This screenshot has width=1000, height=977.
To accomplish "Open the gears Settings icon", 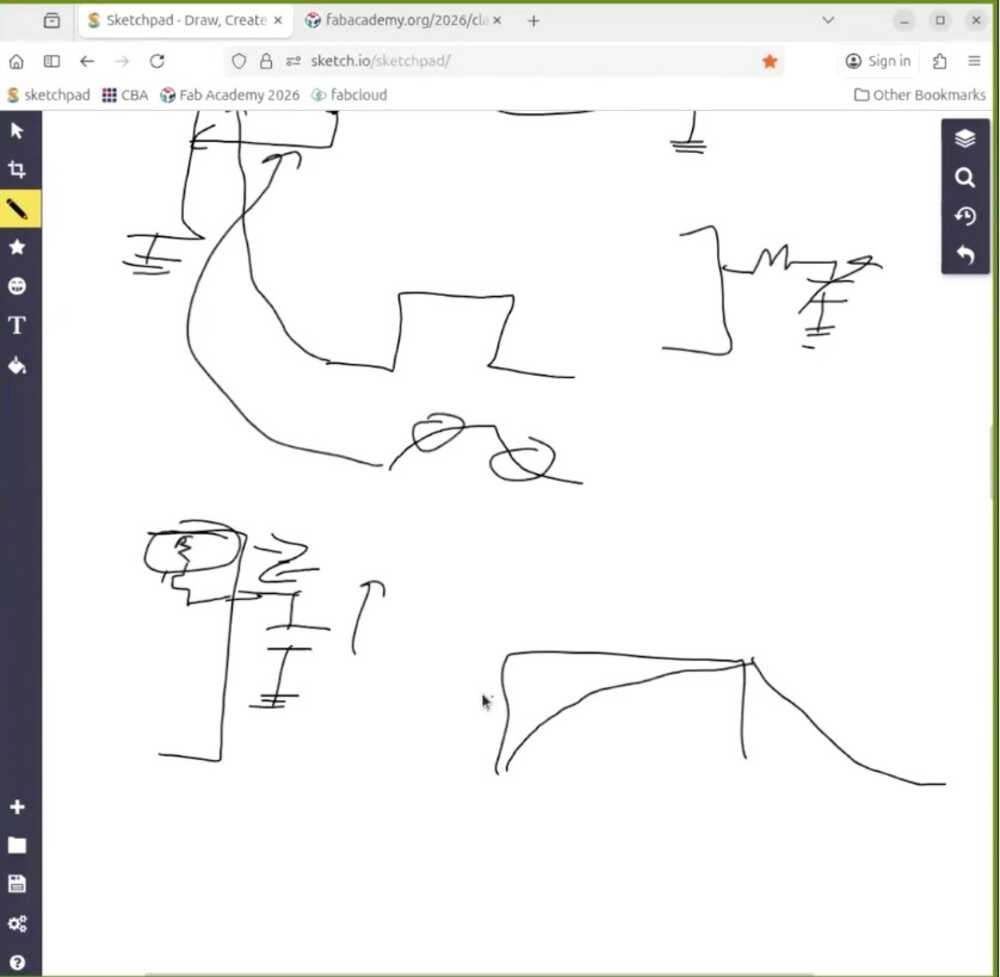I will (17, 923).
